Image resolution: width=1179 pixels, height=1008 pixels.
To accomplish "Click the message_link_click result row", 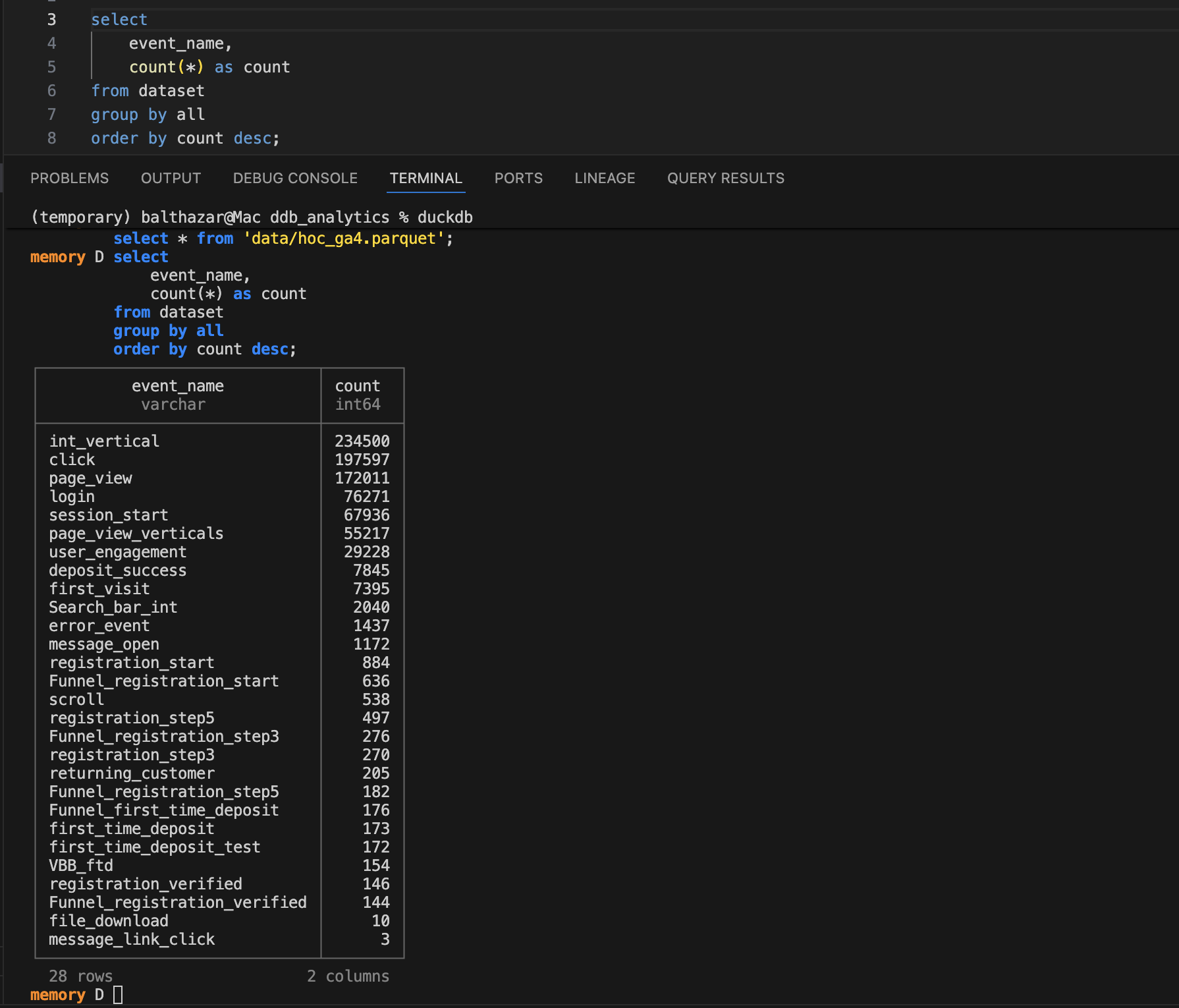I will (x=131, y=939).
